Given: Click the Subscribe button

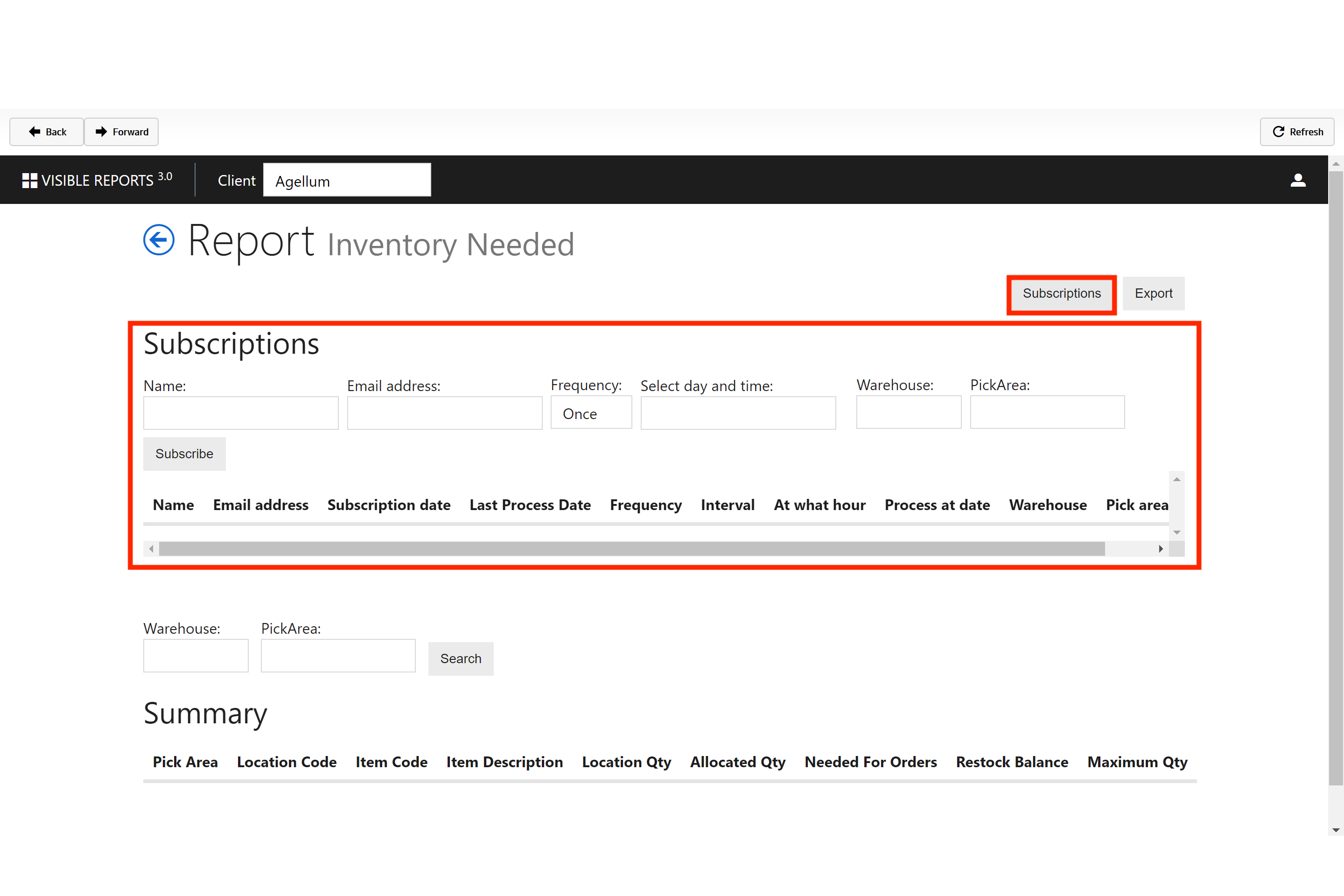Looking at the screenshot, I should (x=184, y=454).
